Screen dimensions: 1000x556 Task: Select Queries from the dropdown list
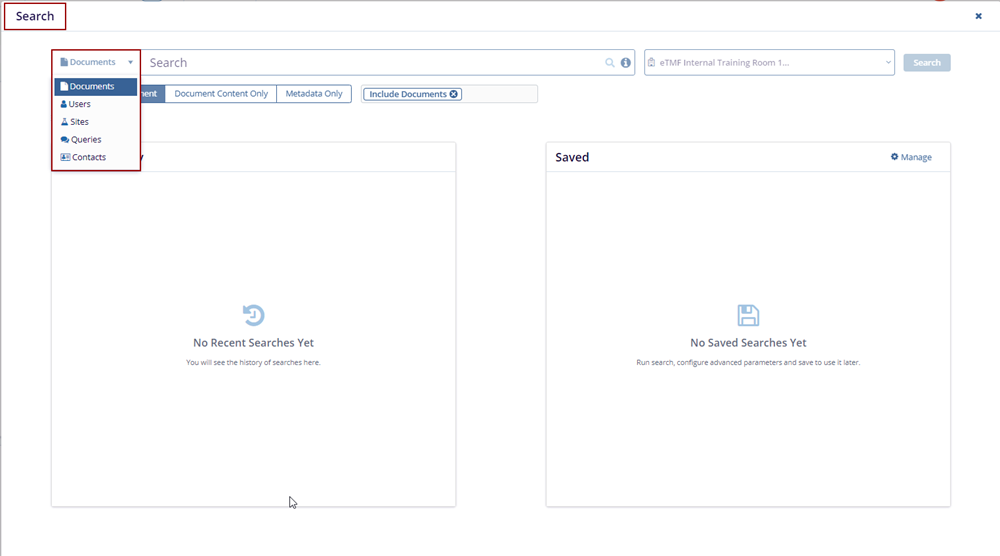point(85,140)
